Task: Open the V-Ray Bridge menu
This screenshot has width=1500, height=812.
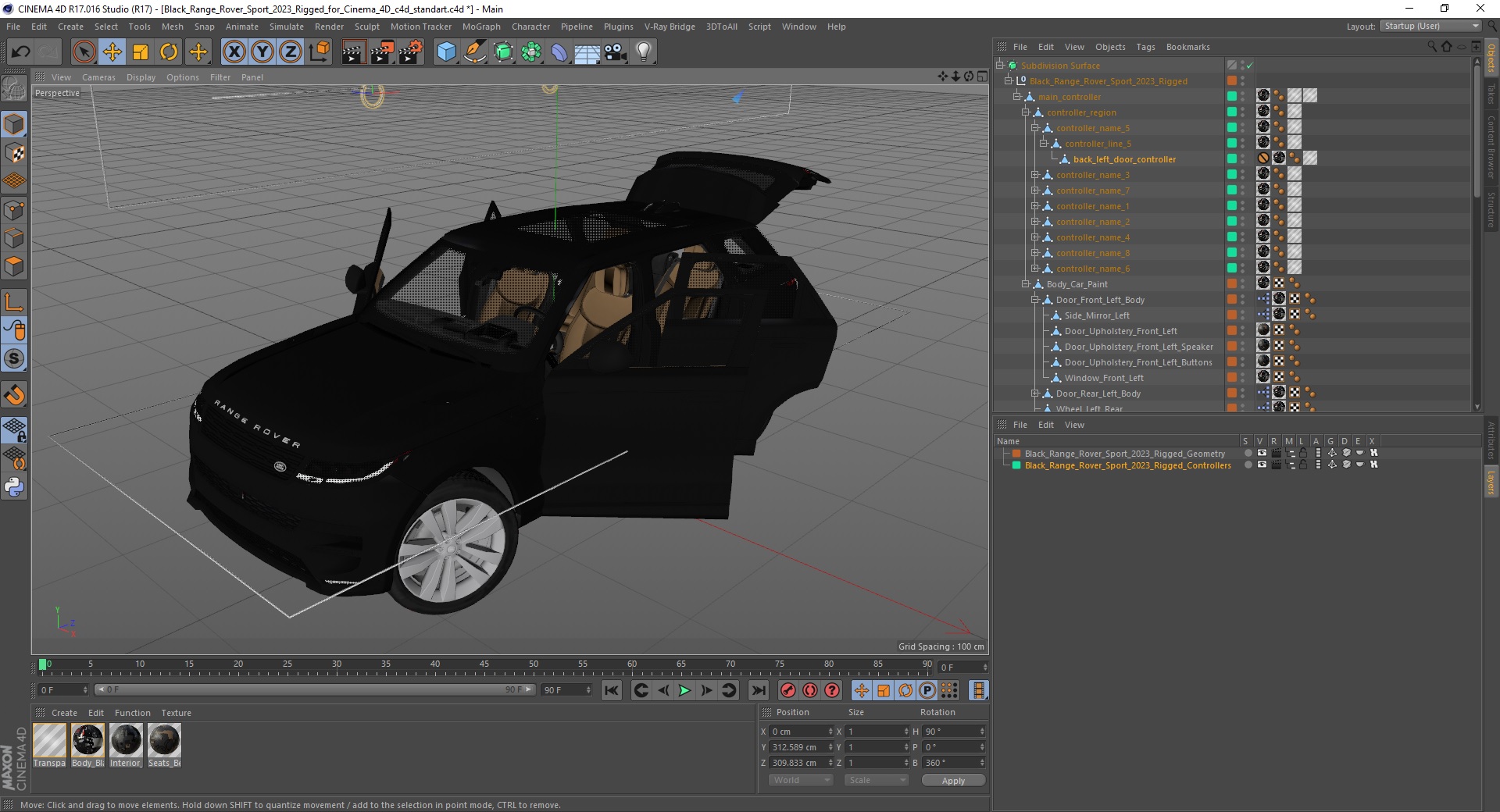Action: click(x=670, y=27)
